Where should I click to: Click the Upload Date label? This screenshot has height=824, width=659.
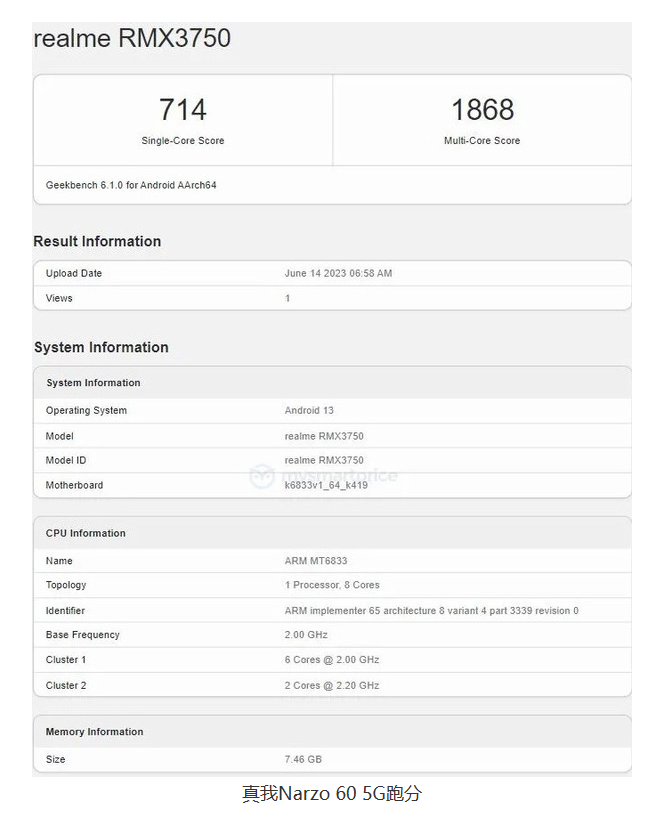point(74,273)
